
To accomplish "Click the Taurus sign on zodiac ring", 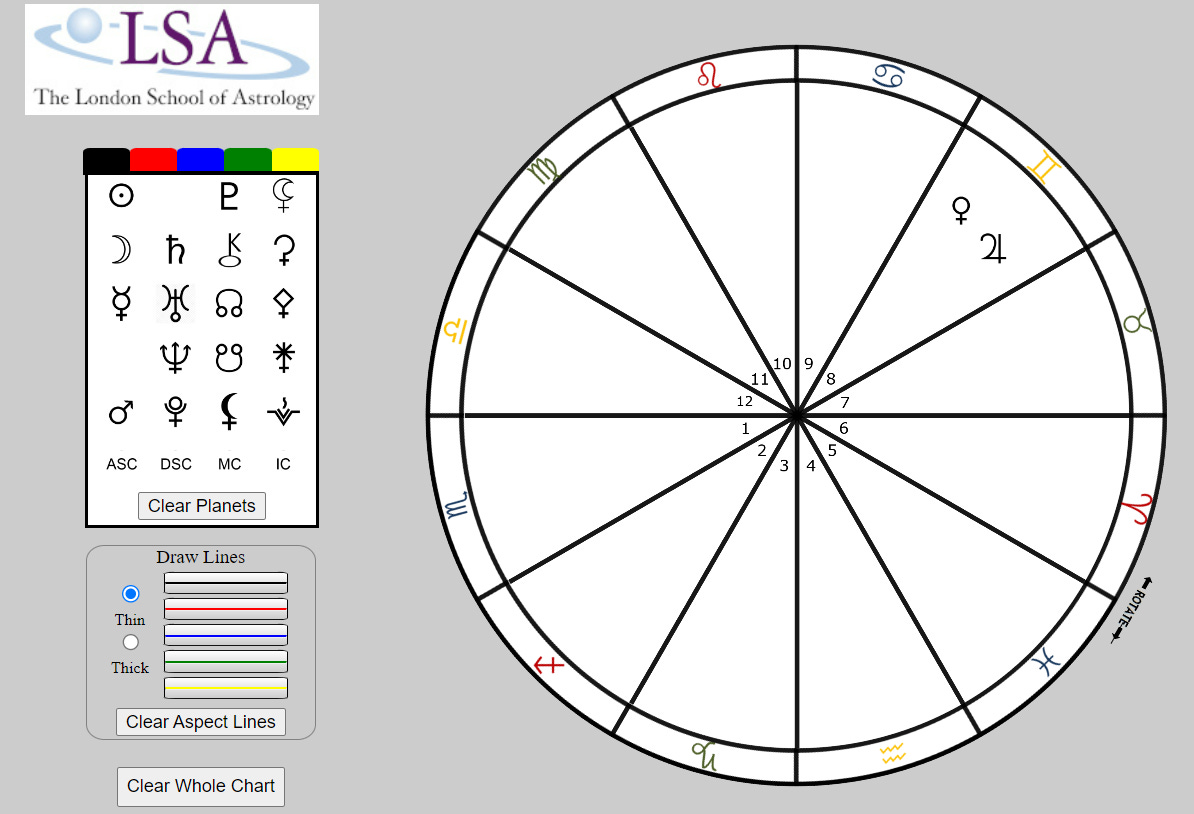I will [x=1136, y=322].
